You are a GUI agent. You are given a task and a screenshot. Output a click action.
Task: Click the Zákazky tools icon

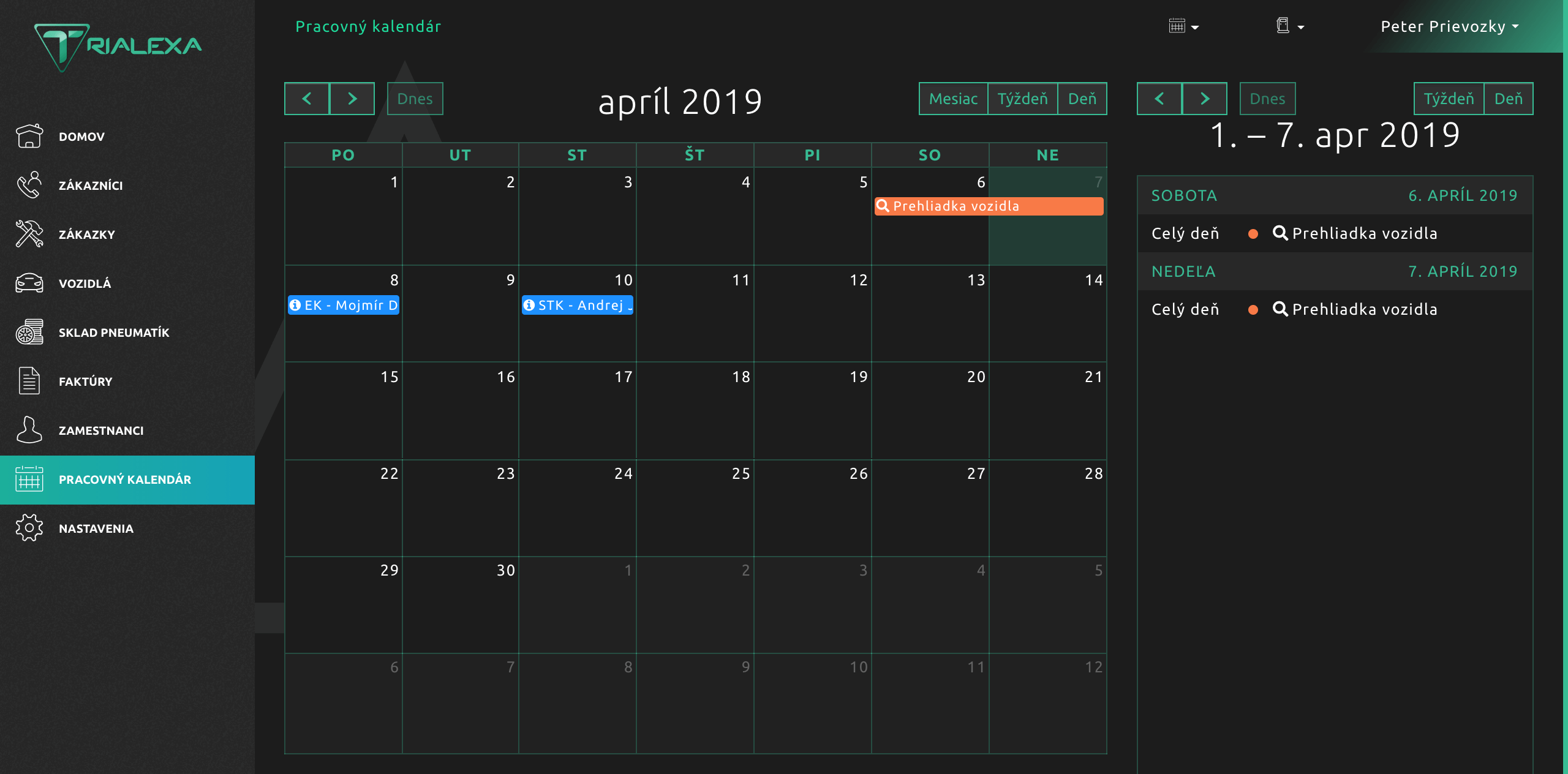[x=29, y=234]
